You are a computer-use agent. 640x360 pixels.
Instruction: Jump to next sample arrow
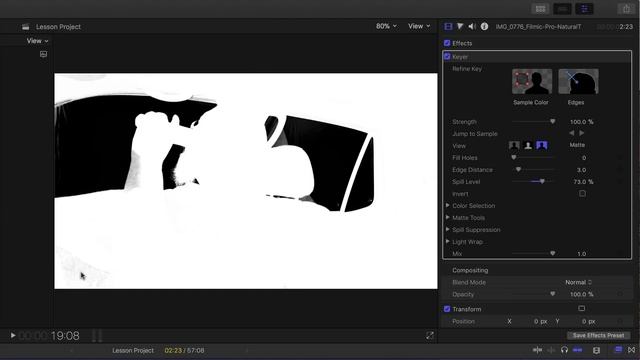pos(582,133)
